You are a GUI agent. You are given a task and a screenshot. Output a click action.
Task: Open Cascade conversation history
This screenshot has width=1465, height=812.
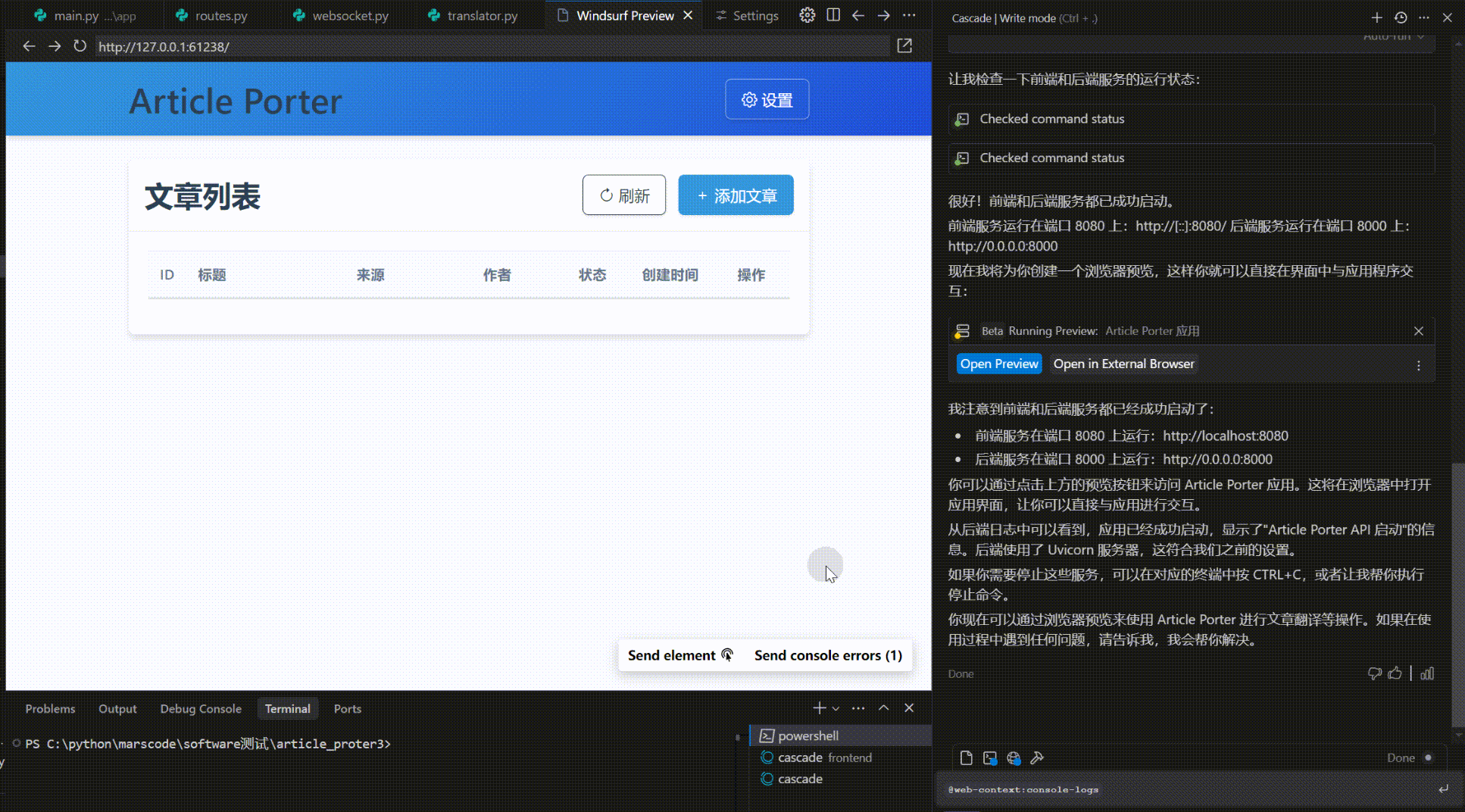pos(1401,17)
